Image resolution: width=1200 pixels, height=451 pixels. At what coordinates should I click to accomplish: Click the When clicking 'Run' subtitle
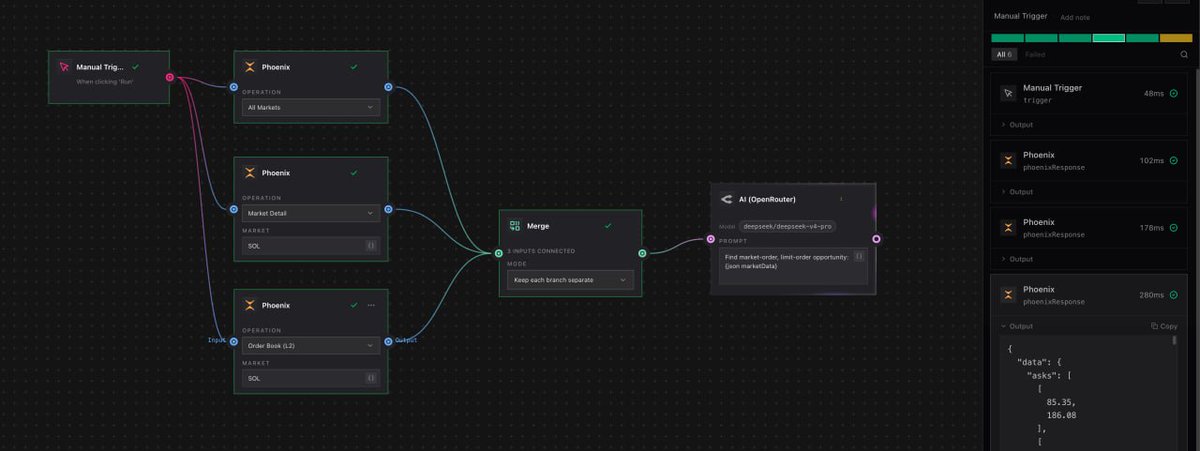tap(106, 81)
